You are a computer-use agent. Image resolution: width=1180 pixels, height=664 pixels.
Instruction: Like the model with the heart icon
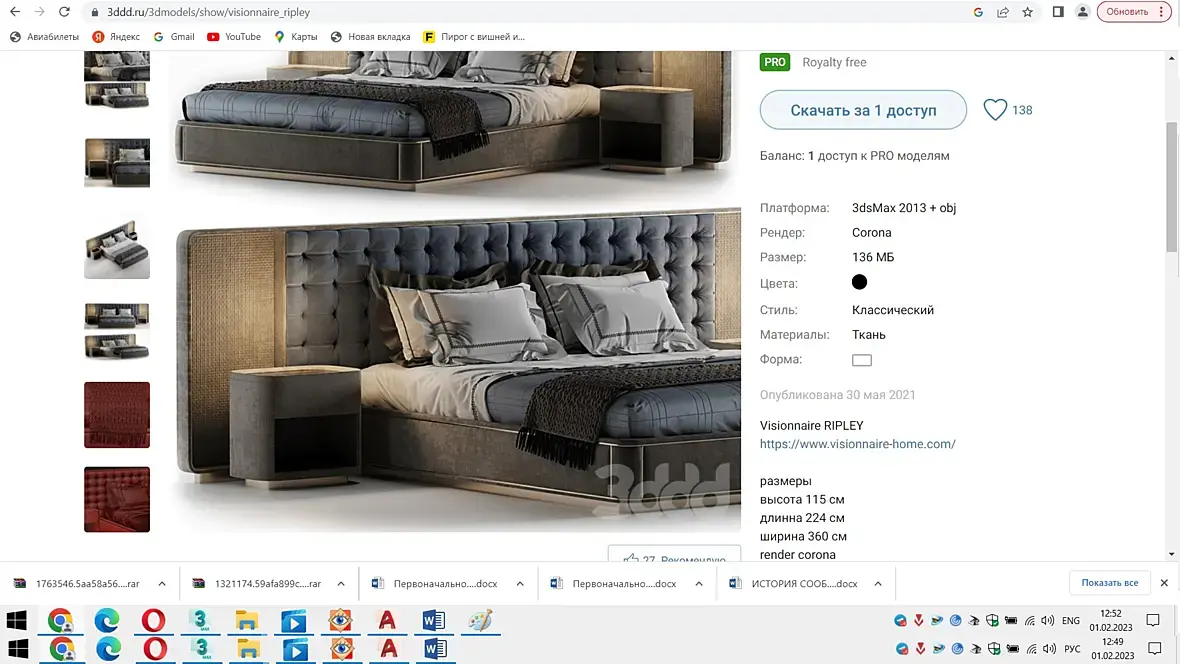[995, 110]
